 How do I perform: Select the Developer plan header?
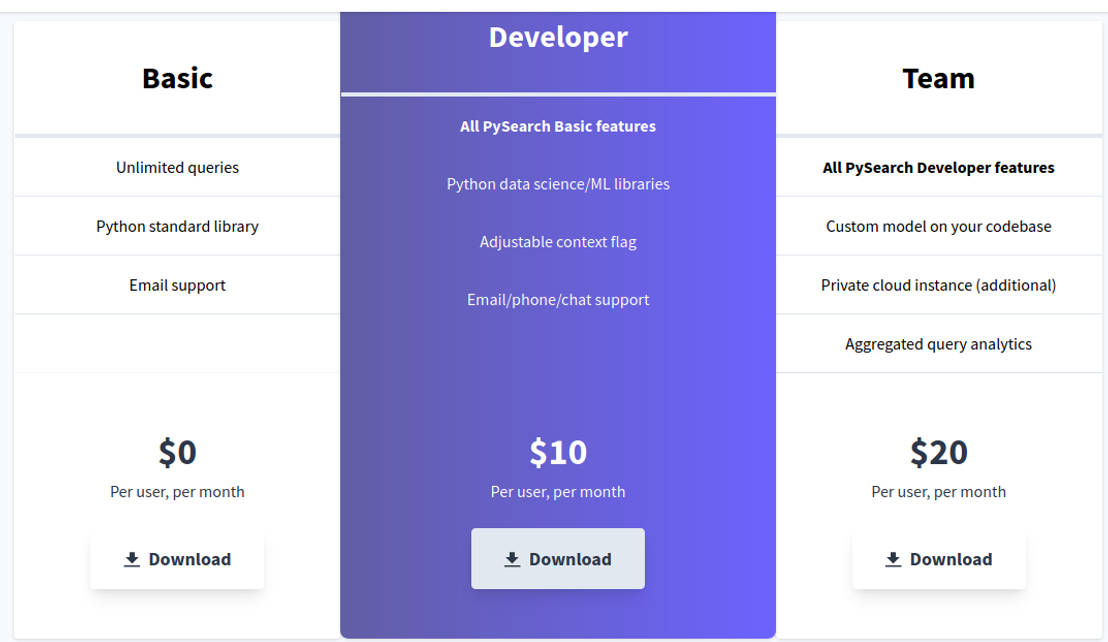pyautogui.click(x=558, y=37)
